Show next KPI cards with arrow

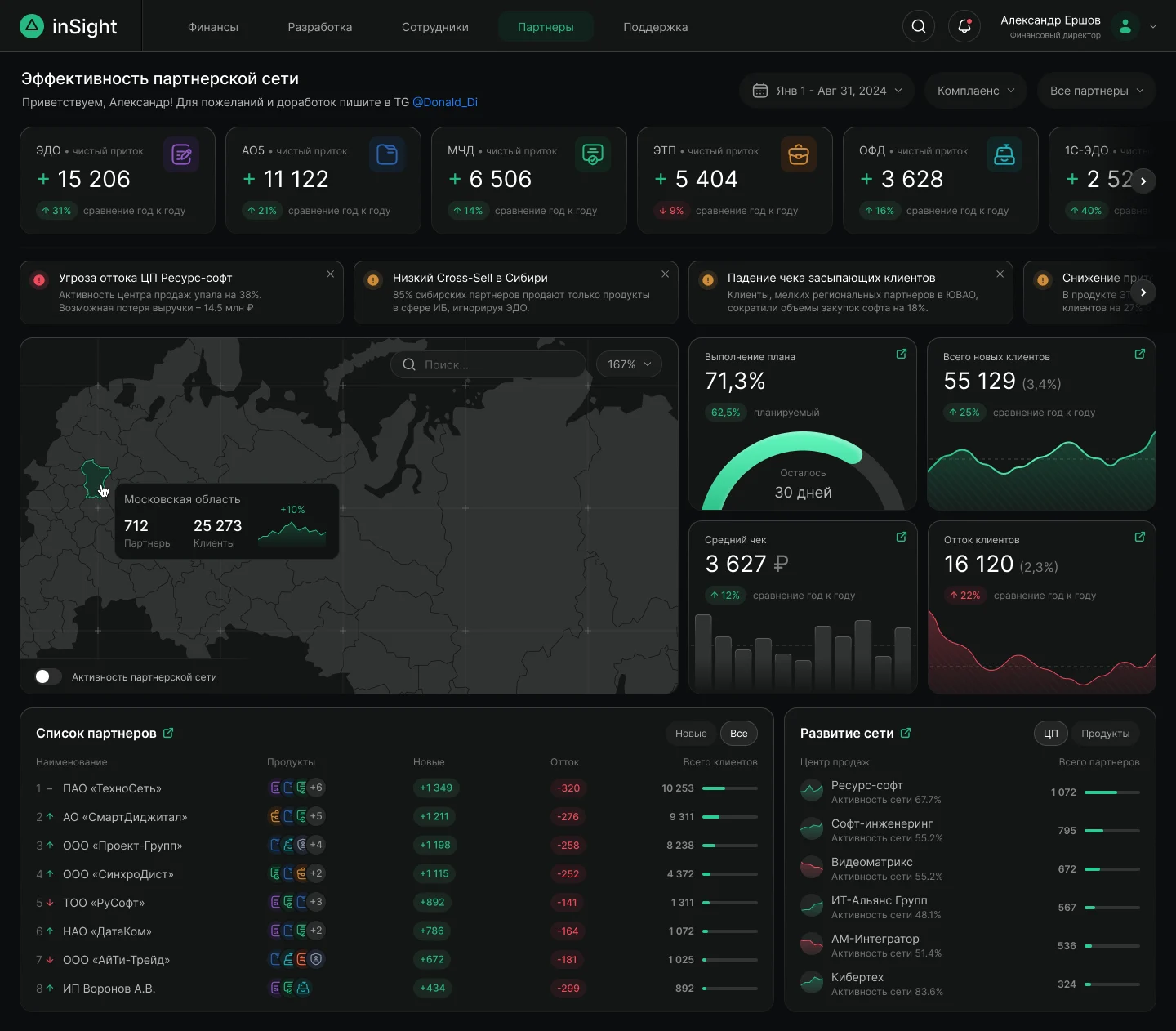1144,181
